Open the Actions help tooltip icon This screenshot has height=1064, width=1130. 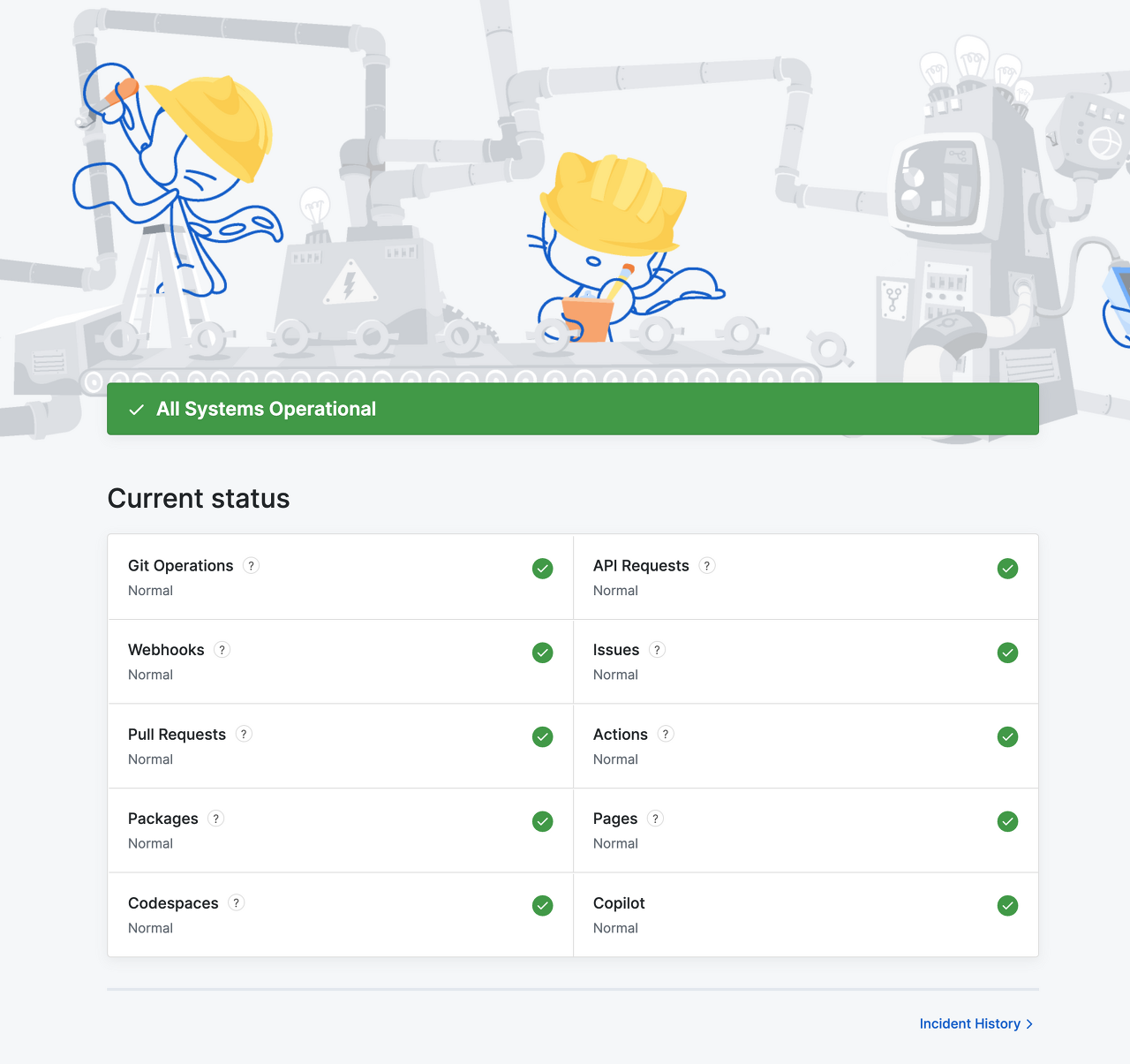(666, 735)
